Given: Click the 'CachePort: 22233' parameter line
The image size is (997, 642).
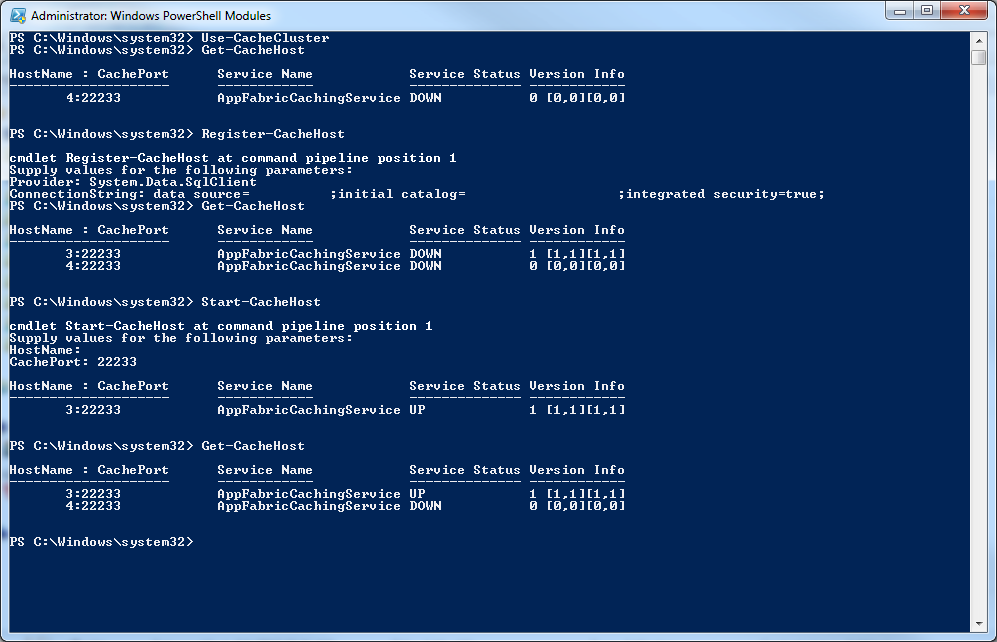Looking at the screenshot, I should 73,362.
